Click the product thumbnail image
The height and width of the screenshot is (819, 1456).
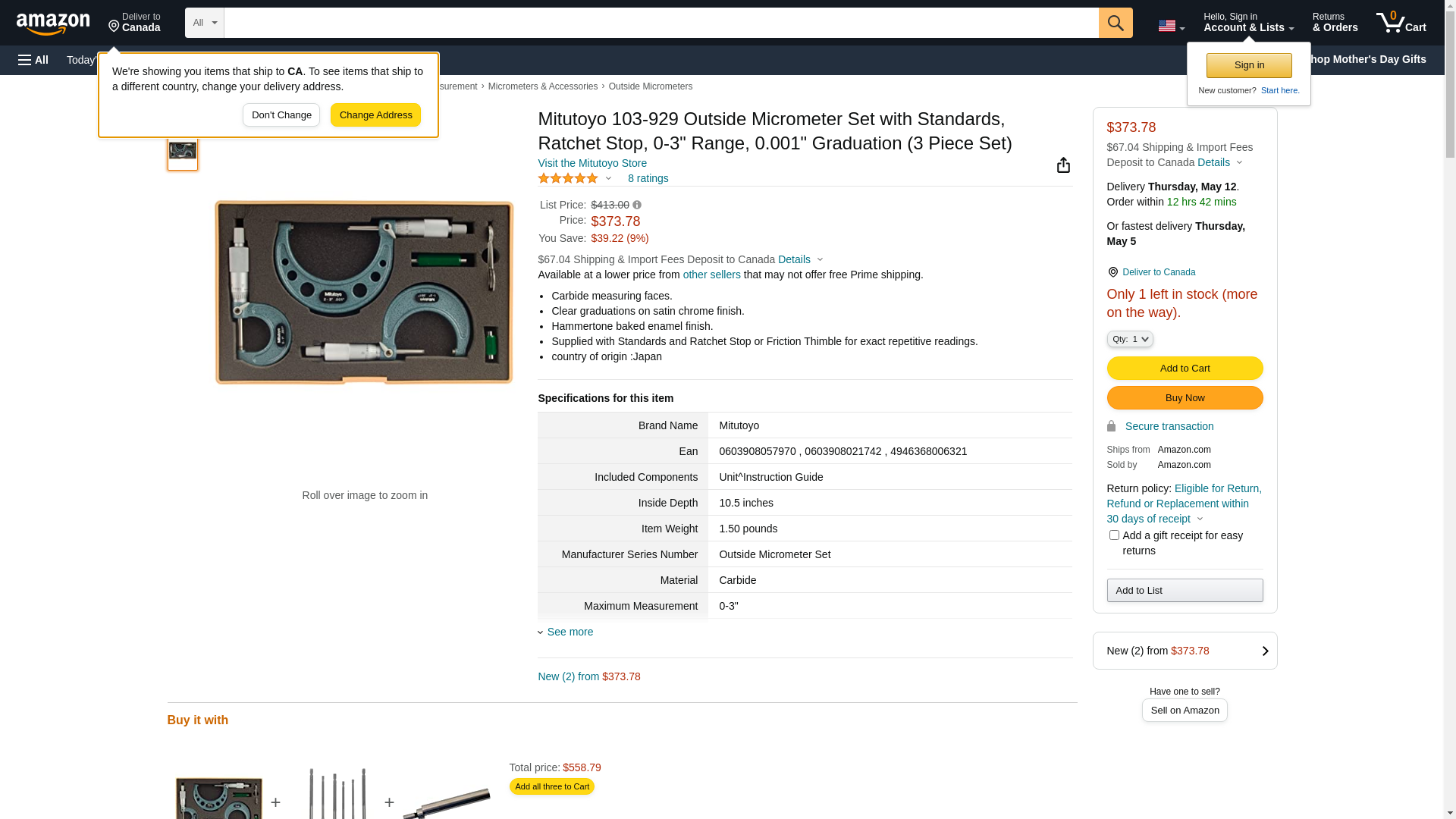(183, 152)
